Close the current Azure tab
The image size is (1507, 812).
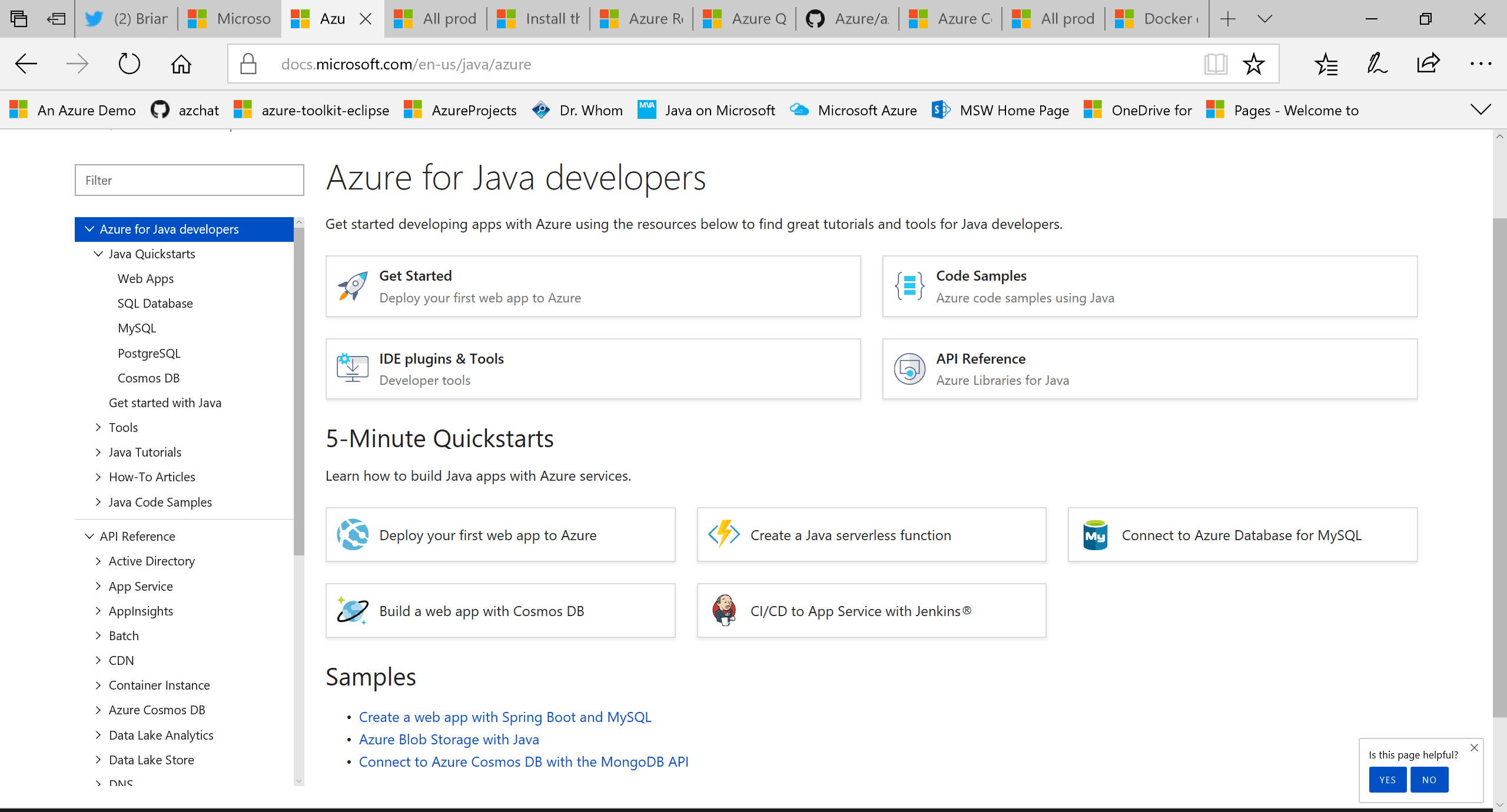[366, 19]
